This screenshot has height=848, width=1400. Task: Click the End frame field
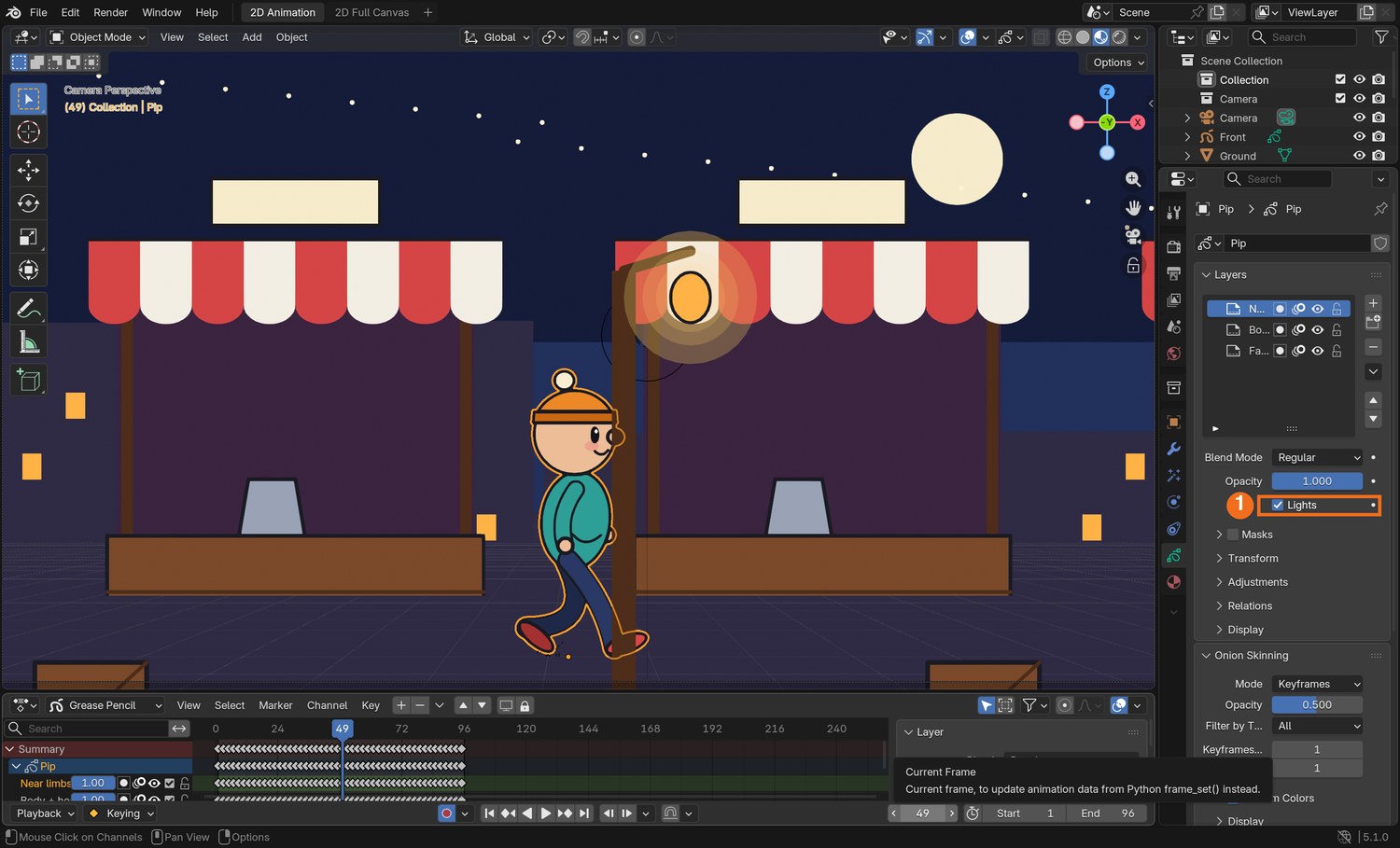[1108, 813]
